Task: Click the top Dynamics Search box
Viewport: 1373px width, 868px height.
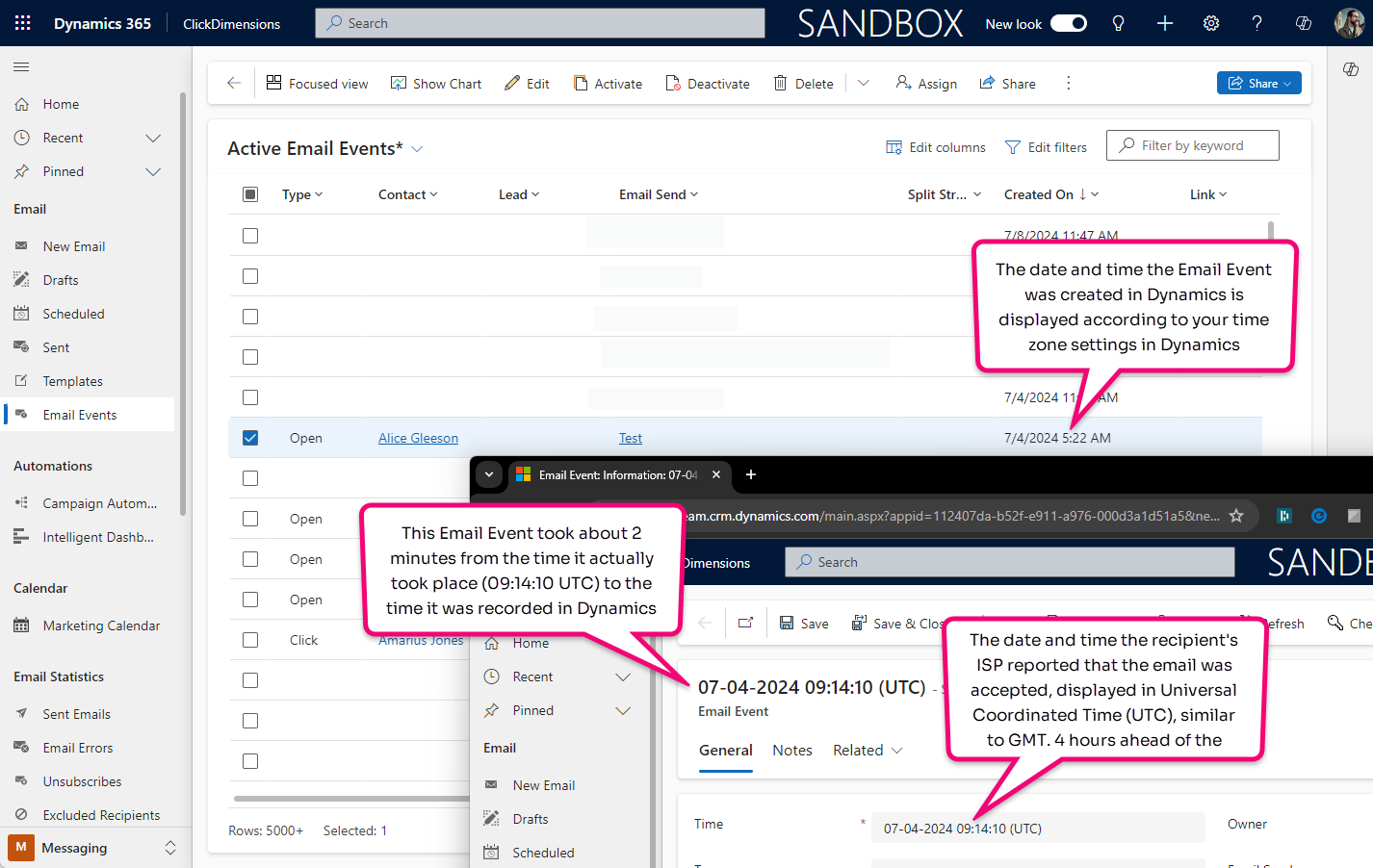Action: tap(540, 23)
